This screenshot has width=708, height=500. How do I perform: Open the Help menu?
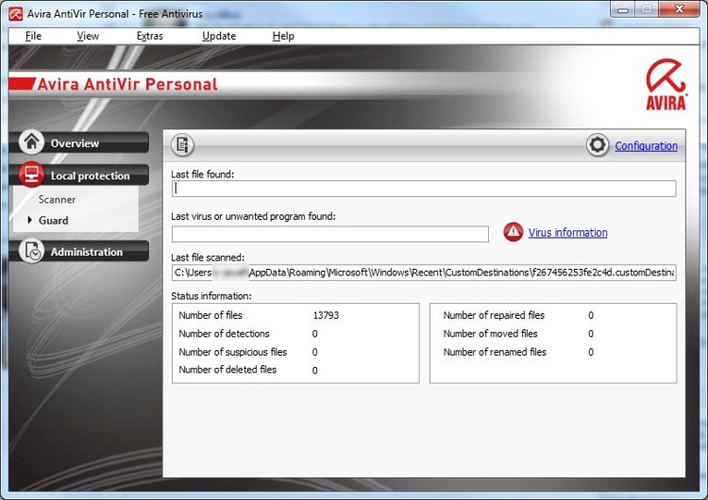click(283, 36)
